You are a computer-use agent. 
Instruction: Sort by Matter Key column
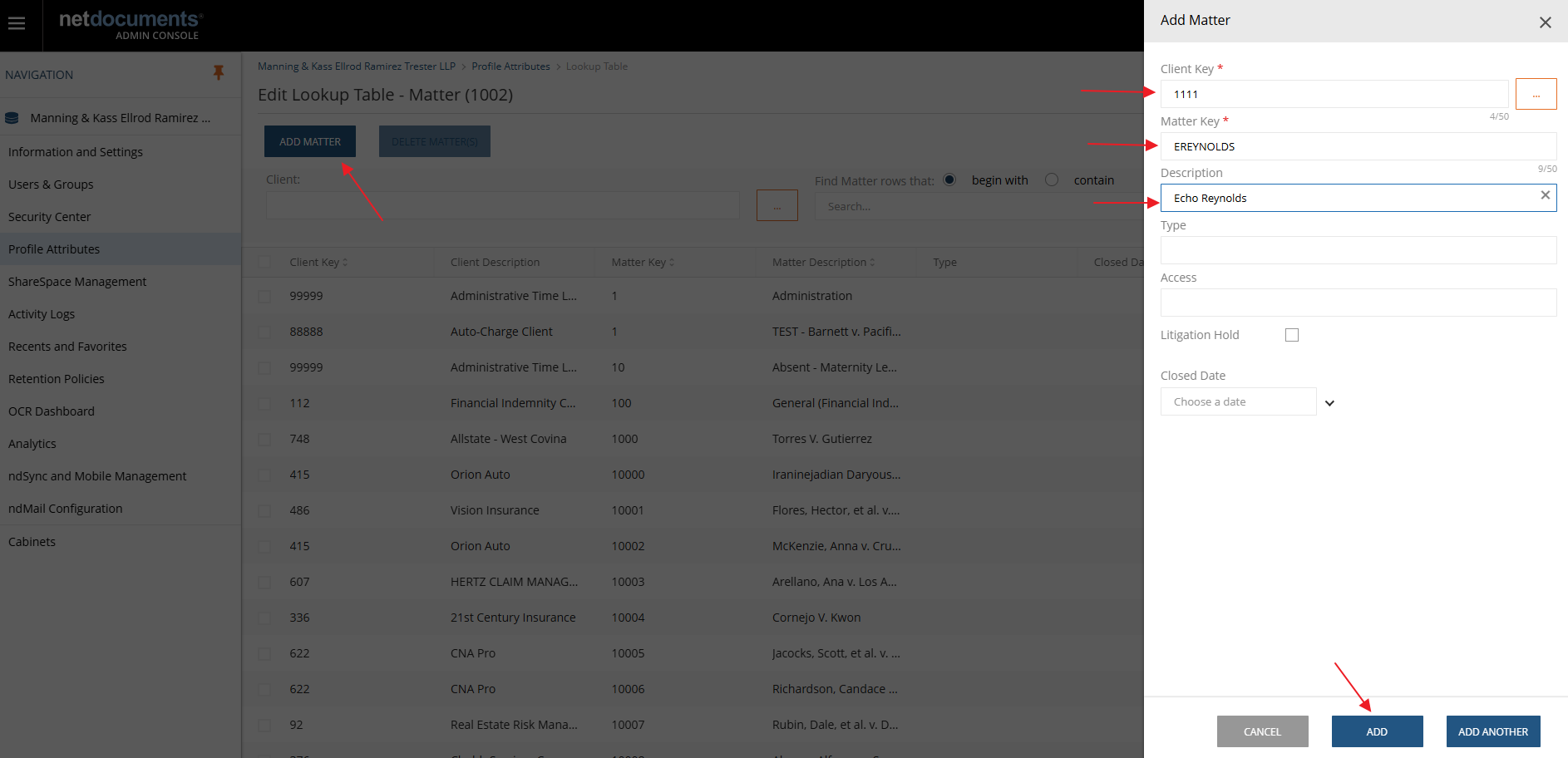[643, 263]
